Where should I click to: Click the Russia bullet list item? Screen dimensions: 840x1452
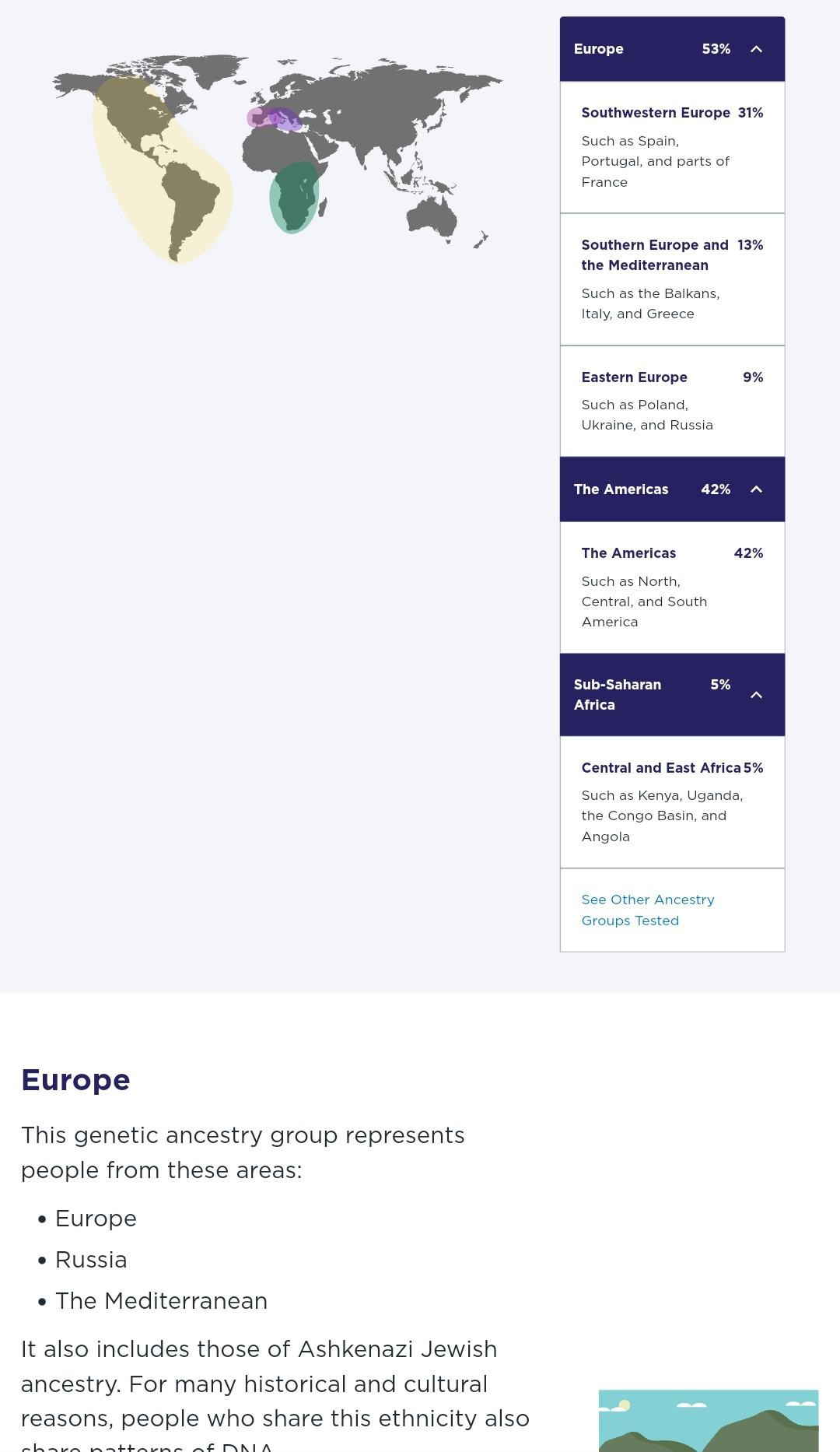tap(91, 1259)
